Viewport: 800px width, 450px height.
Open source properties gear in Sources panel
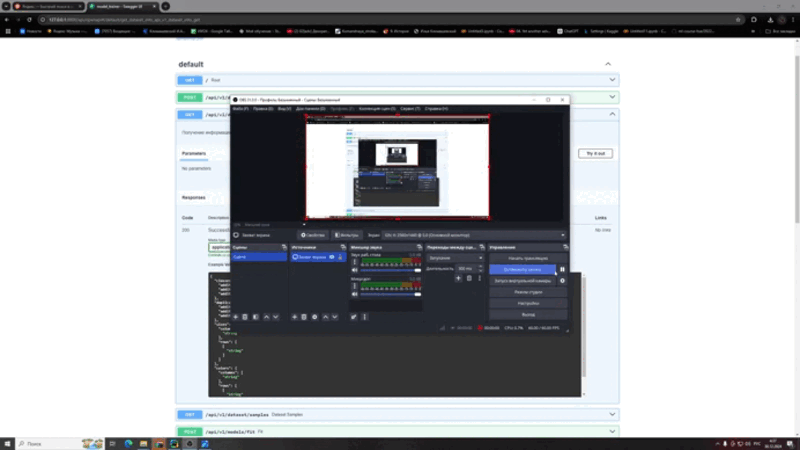tap(315, 317)
